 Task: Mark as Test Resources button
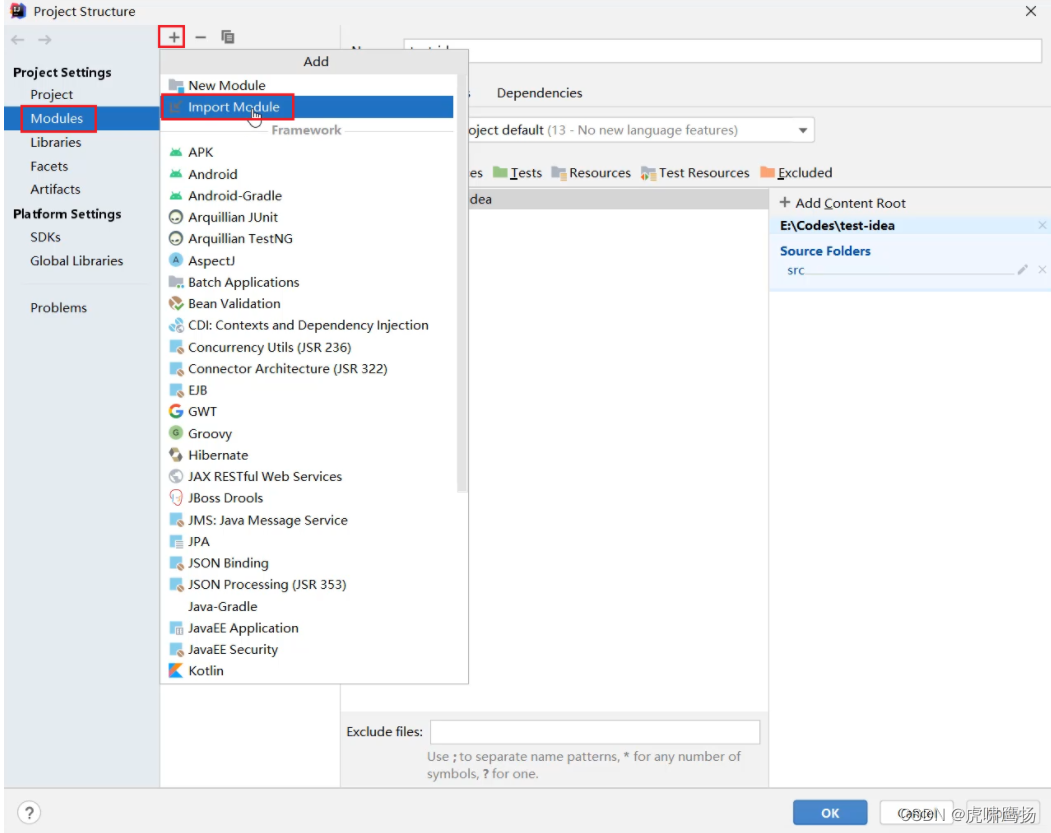pyautogui.click(x=695, y=172)
